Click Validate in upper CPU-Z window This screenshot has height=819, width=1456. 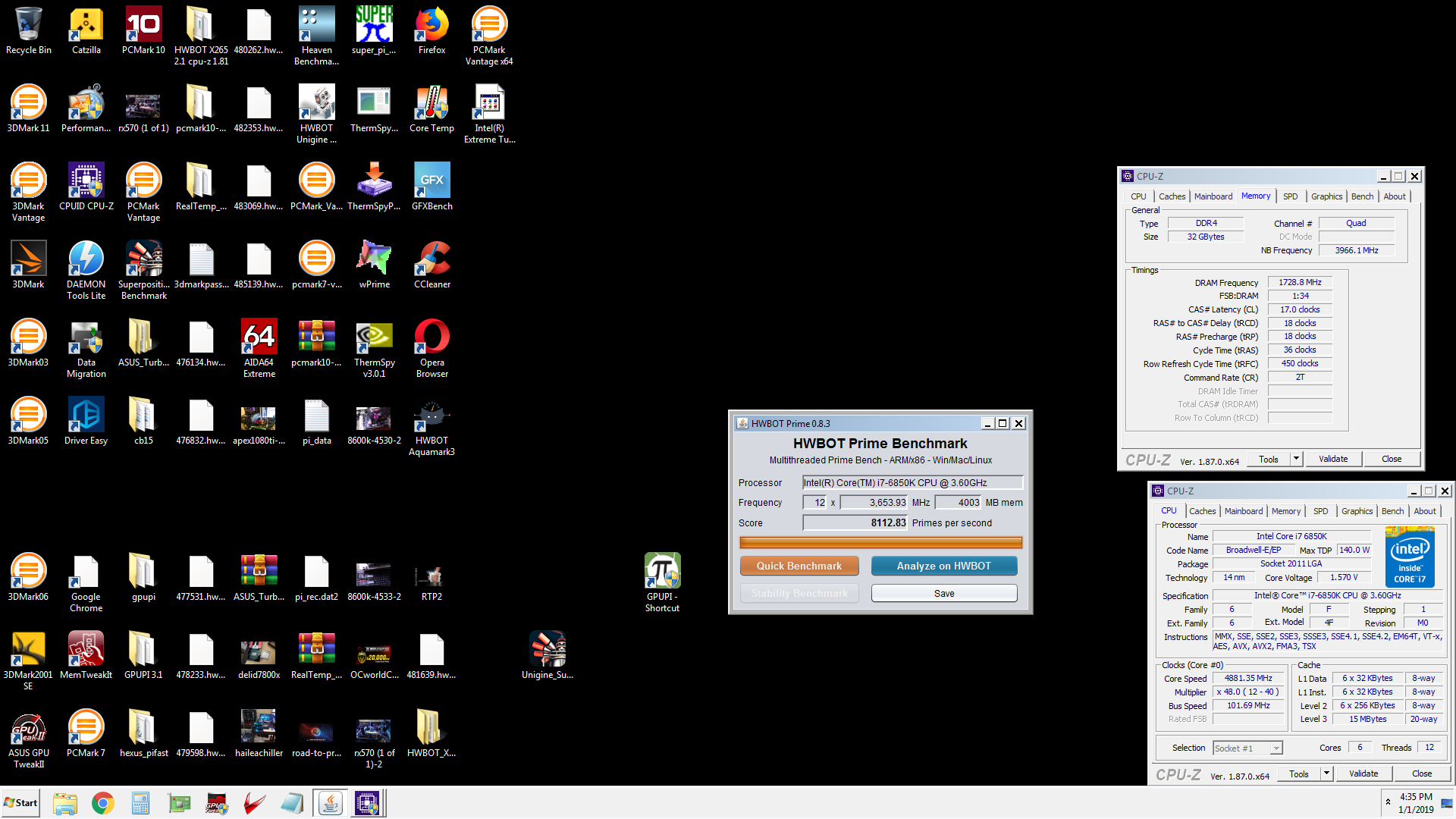click(1332, 459)
